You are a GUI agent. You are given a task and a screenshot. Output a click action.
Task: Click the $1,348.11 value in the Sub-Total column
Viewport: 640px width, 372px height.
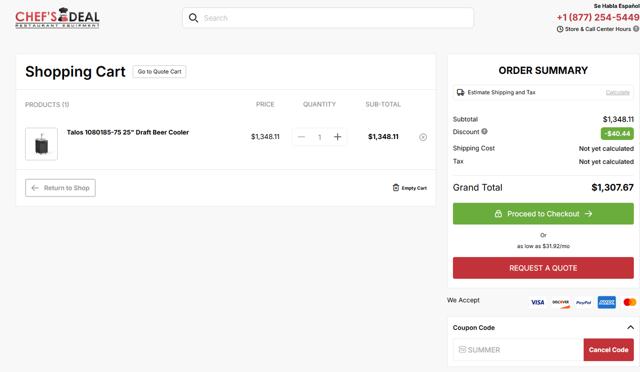pyautogui.click(x=383, y=136)
